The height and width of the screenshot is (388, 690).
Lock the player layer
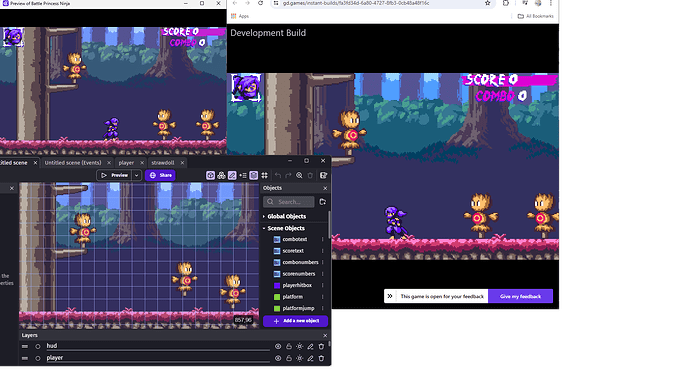tap(289, 358)
